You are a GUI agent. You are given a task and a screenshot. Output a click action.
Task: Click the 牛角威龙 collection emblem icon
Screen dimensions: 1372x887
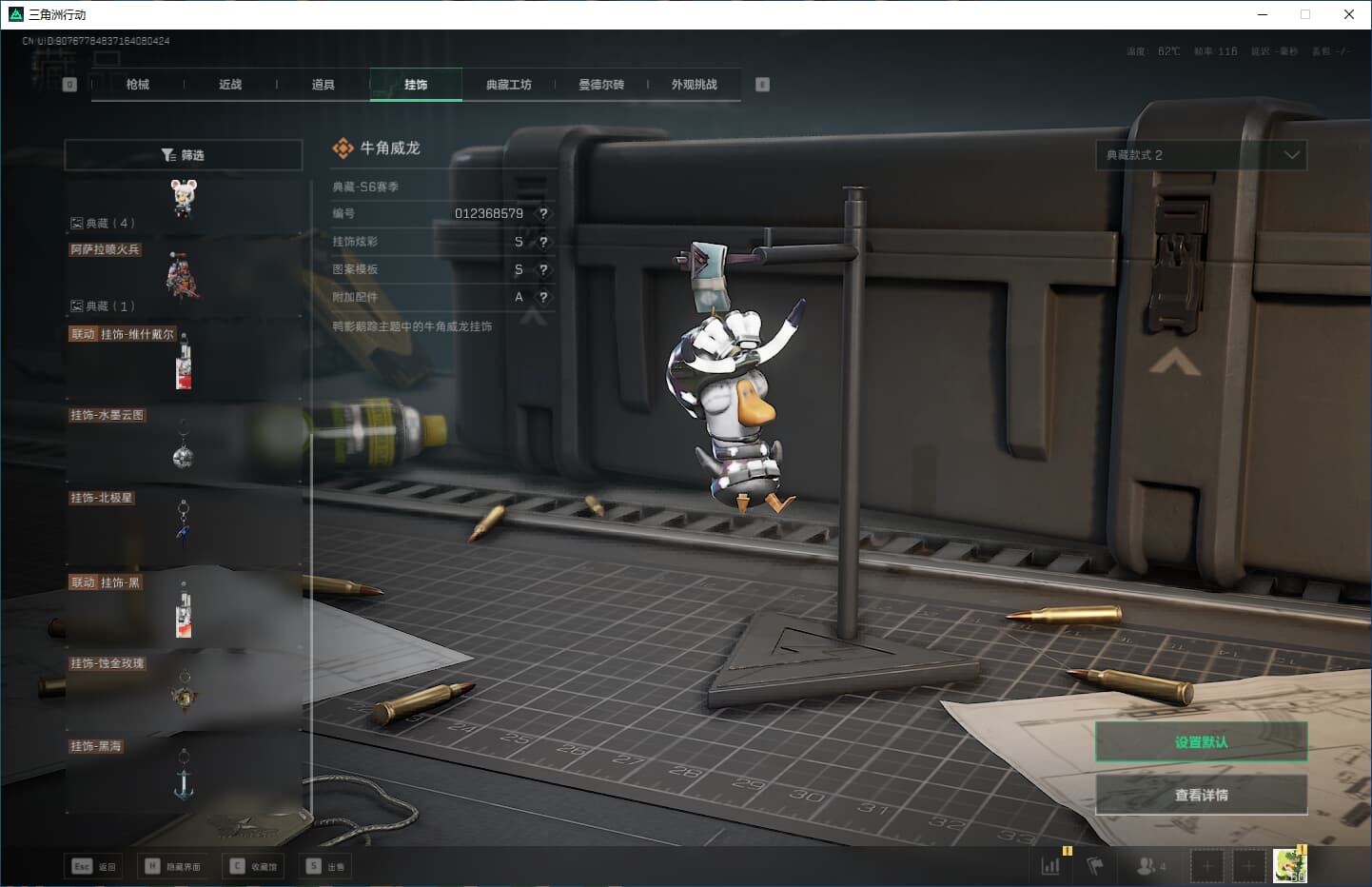(x=343, y=148)
